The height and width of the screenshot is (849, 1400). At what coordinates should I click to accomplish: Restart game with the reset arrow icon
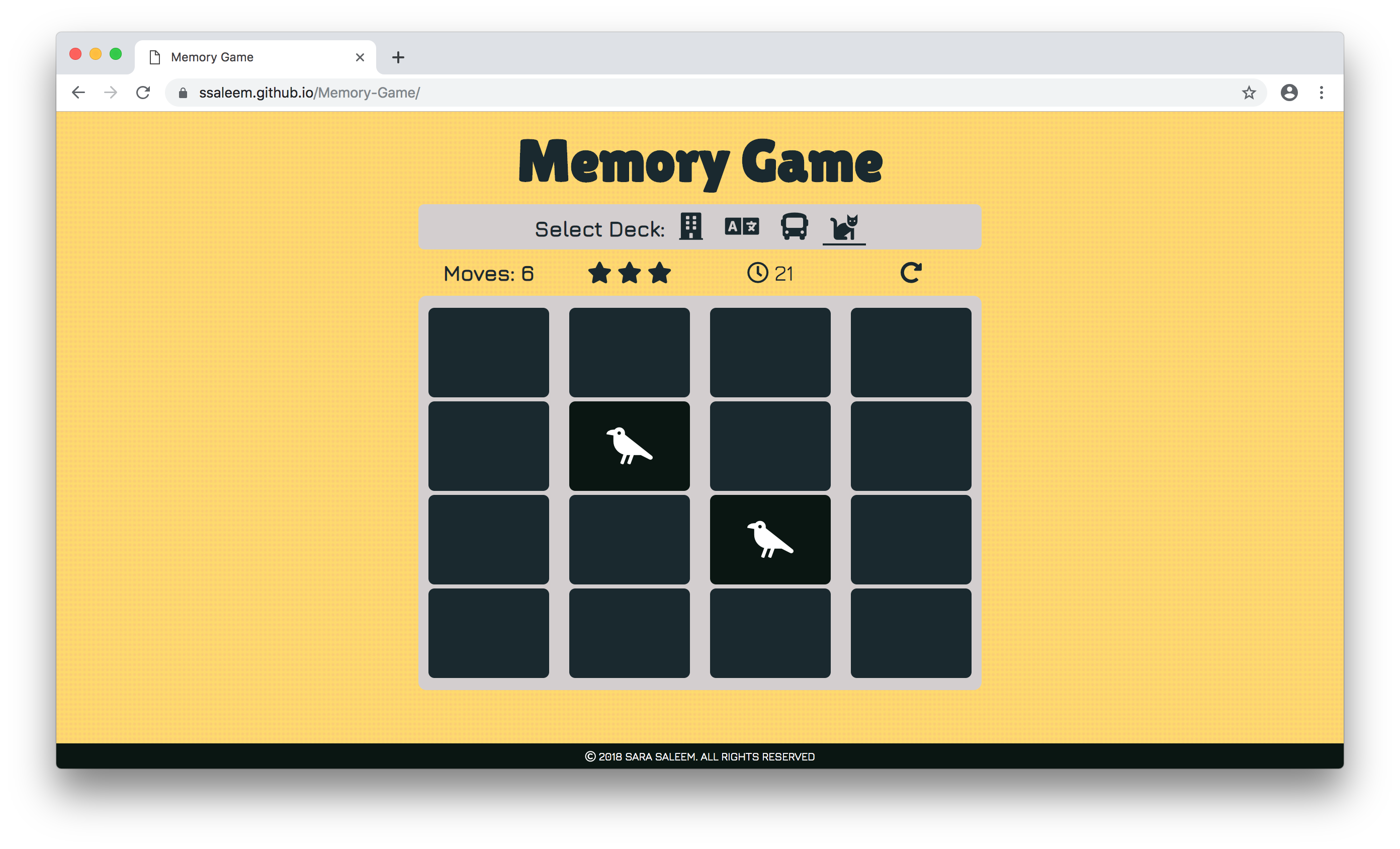(911, 273)
